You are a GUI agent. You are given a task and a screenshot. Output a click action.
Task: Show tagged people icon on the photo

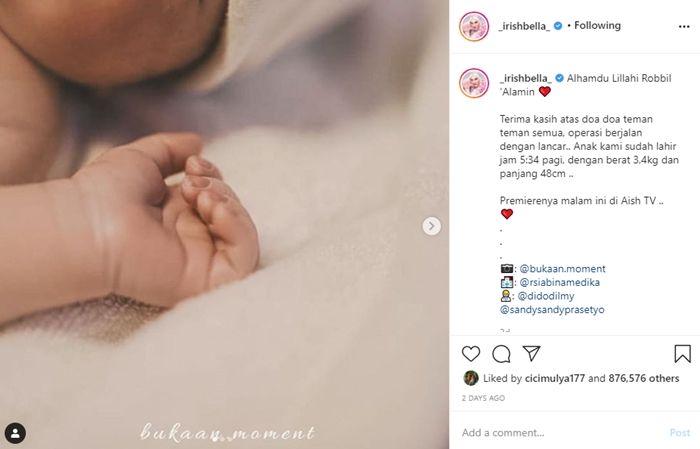click(15, 433)
